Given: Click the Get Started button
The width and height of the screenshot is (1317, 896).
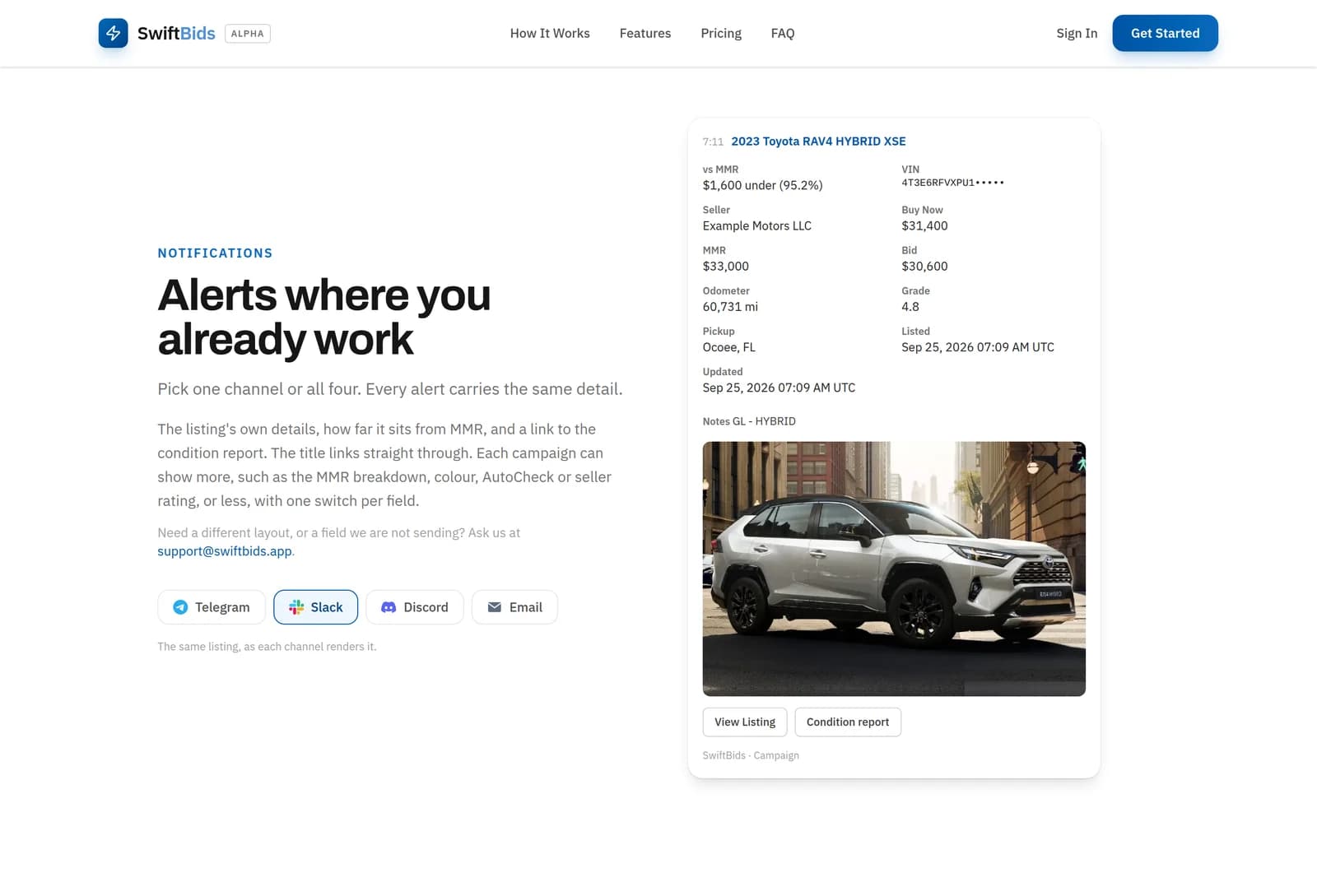Looking at the screenshot, I should point(1165,33).
